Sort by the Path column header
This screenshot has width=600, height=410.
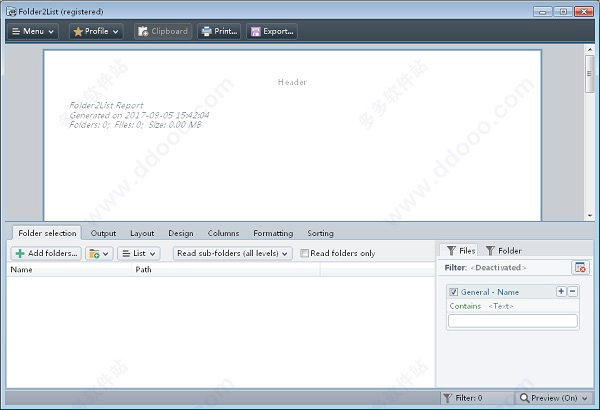click(x=226, y=270)
